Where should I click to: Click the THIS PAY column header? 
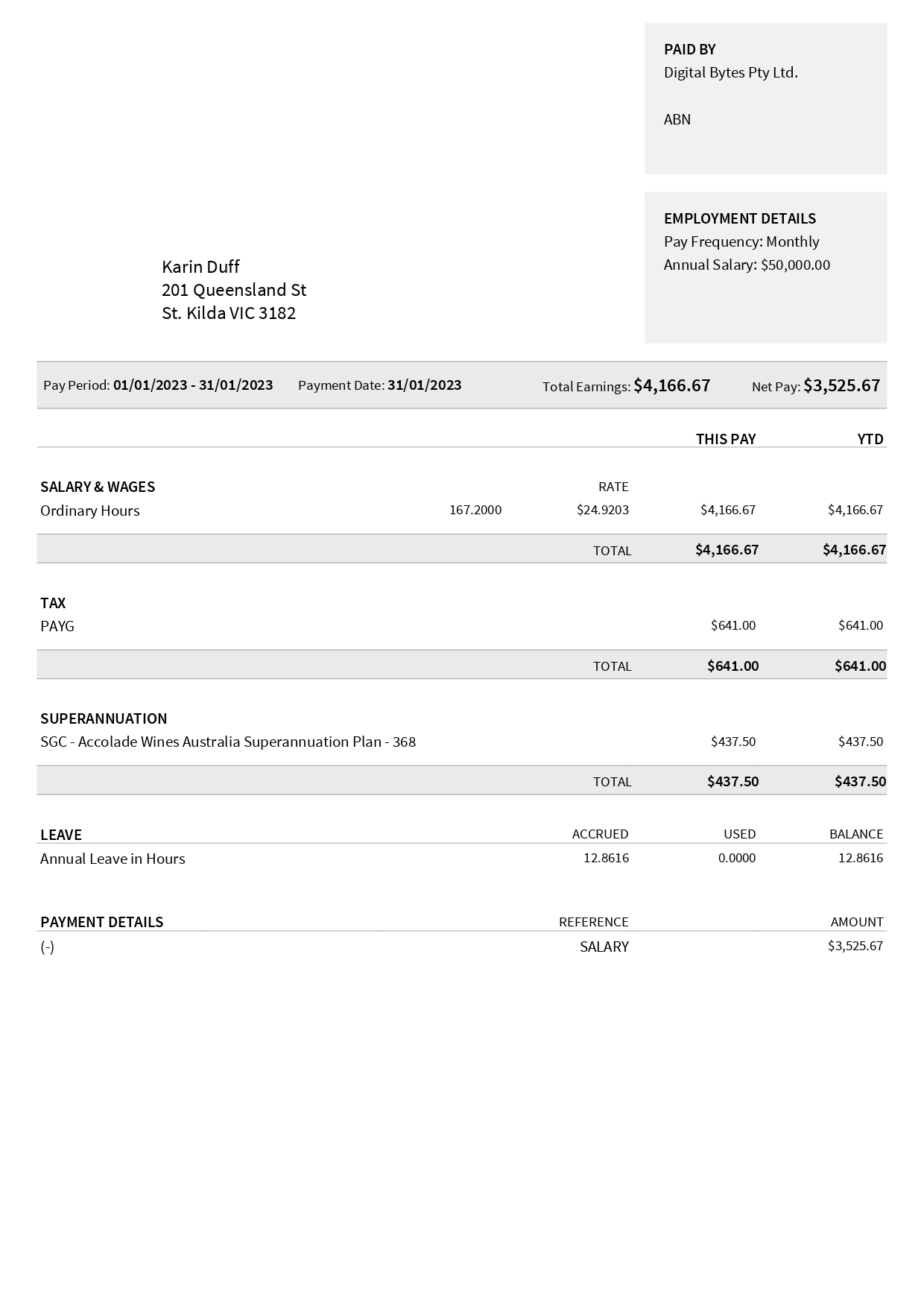(725, 439)
